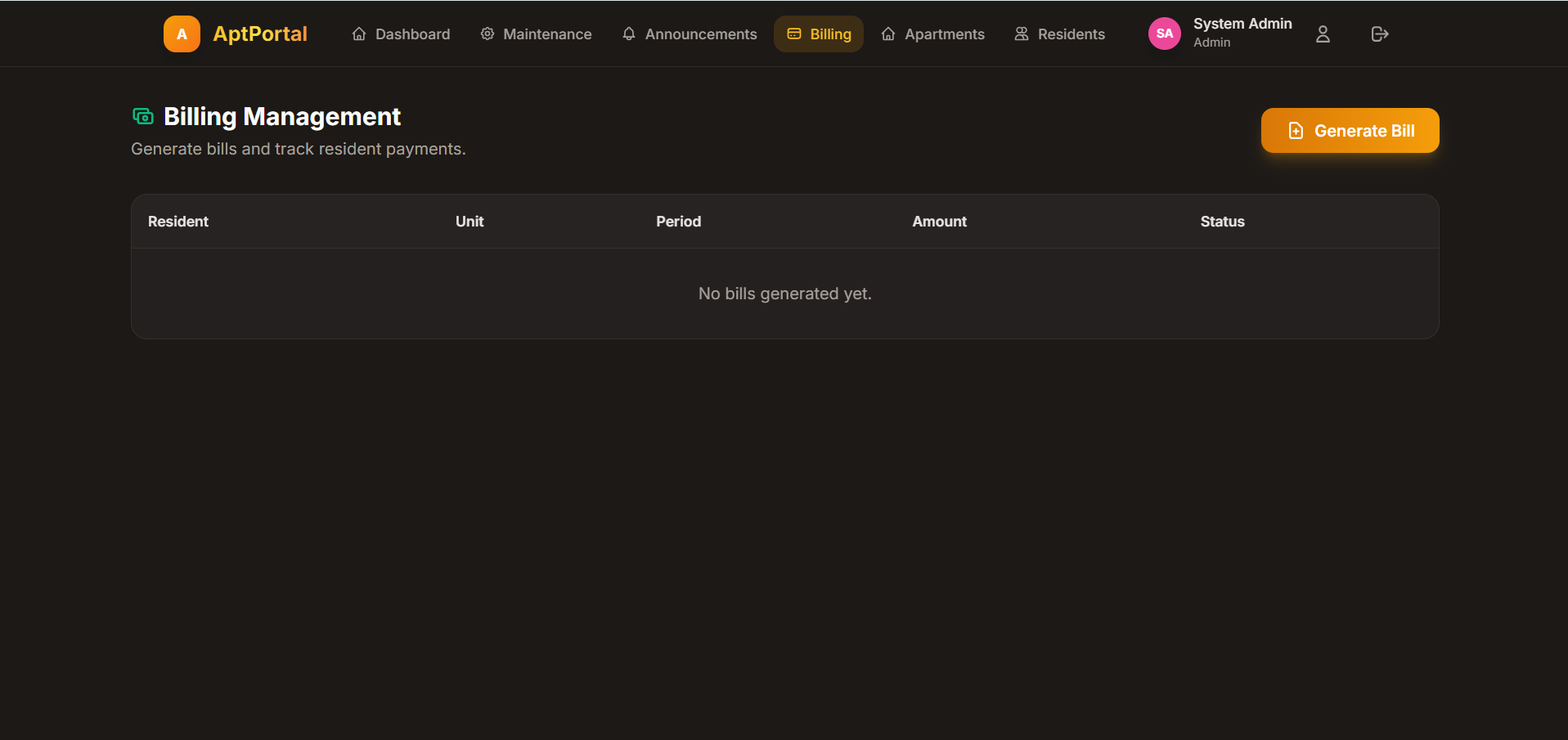Navigate to the Residents page

click(x=1060, y=34)
